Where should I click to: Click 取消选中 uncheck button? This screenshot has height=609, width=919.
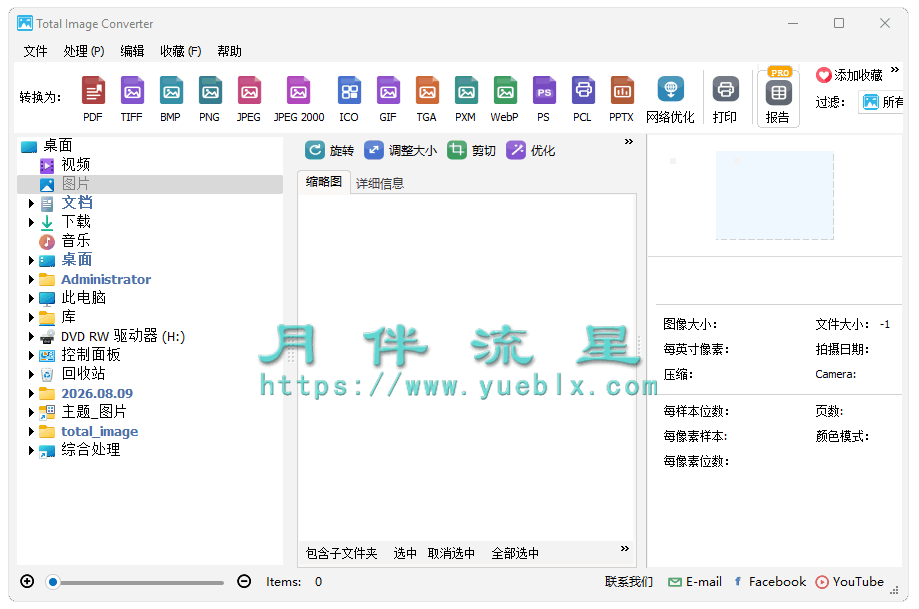[x=451, y=553]
